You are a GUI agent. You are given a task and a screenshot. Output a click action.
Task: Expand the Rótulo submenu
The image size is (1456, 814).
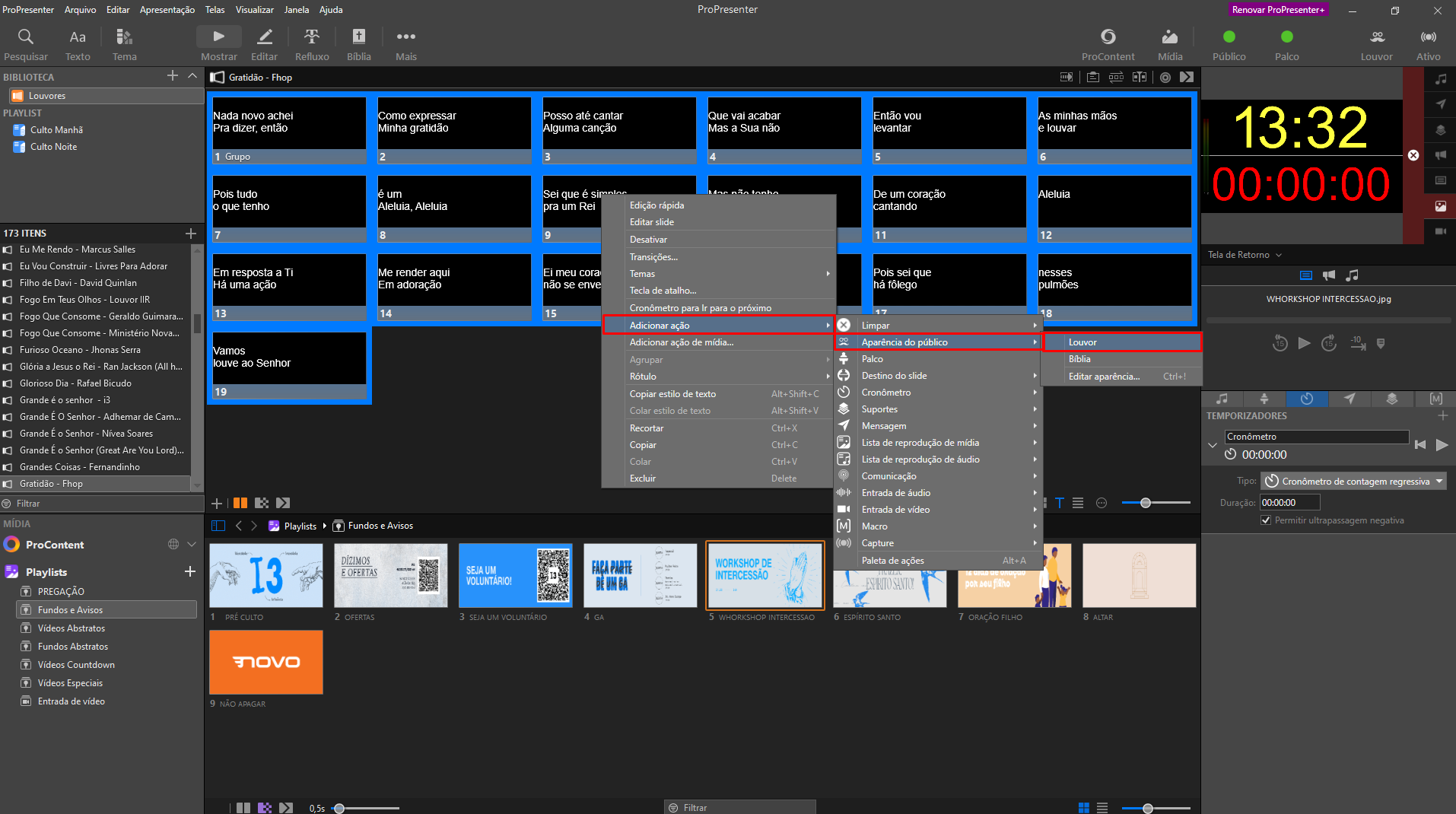click(719, 377)
